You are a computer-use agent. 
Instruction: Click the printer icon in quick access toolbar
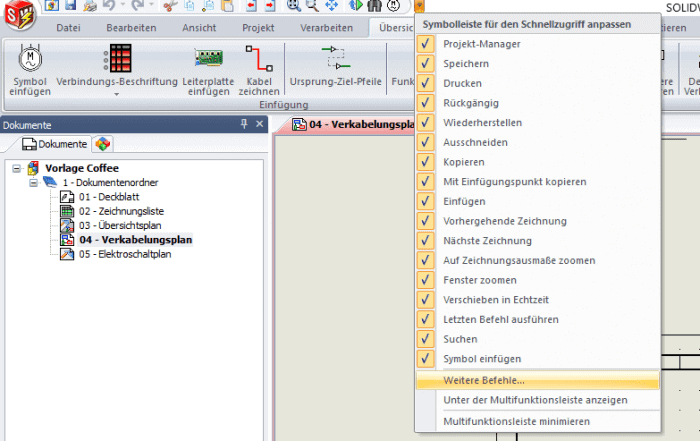(90, 5)
